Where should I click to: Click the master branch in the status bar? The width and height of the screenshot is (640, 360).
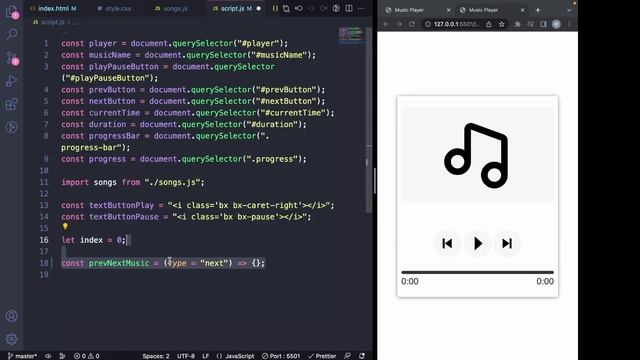22,356
